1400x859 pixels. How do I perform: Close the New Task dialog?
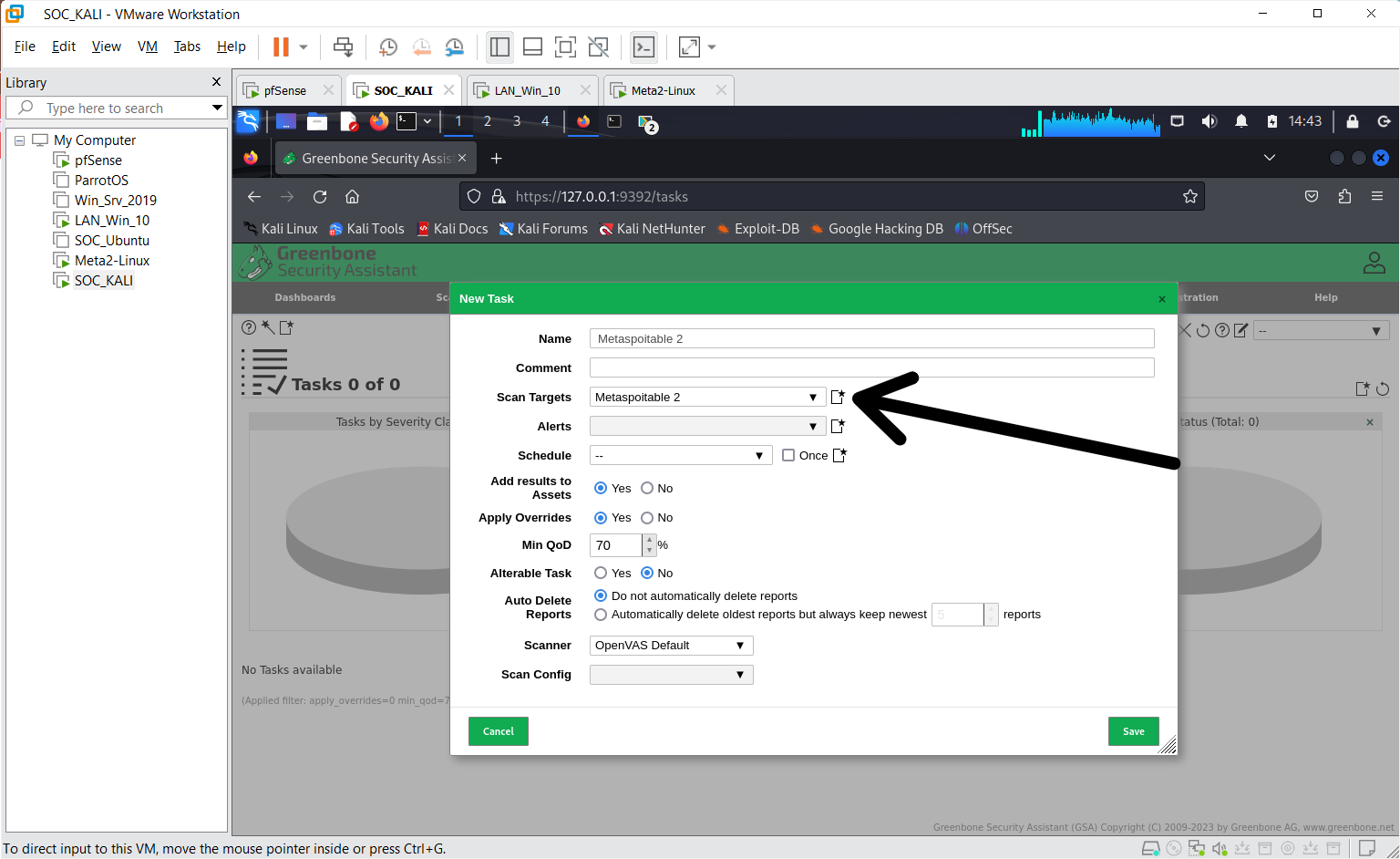[1161, 299]
